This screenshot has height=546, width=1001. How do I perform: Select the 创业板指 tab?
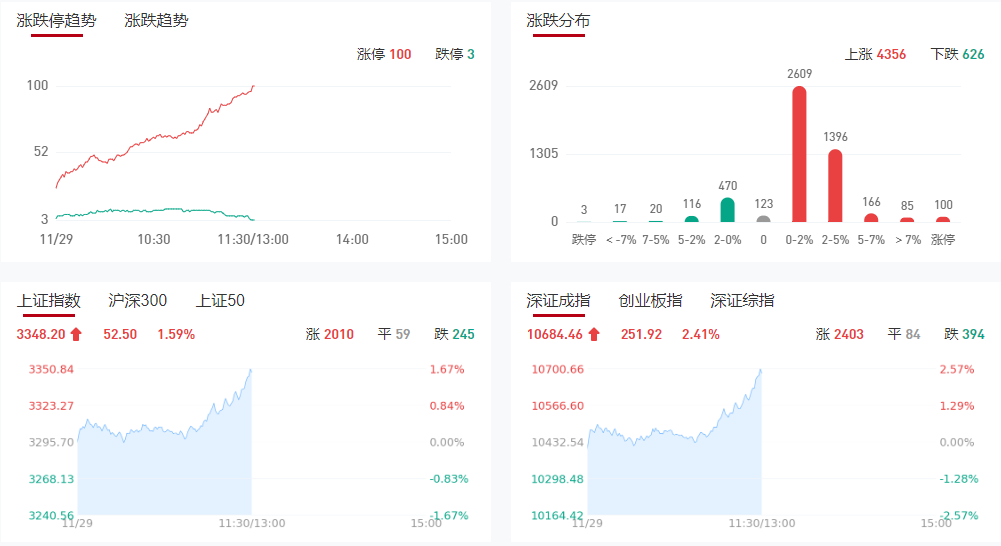tap(650, 300)
